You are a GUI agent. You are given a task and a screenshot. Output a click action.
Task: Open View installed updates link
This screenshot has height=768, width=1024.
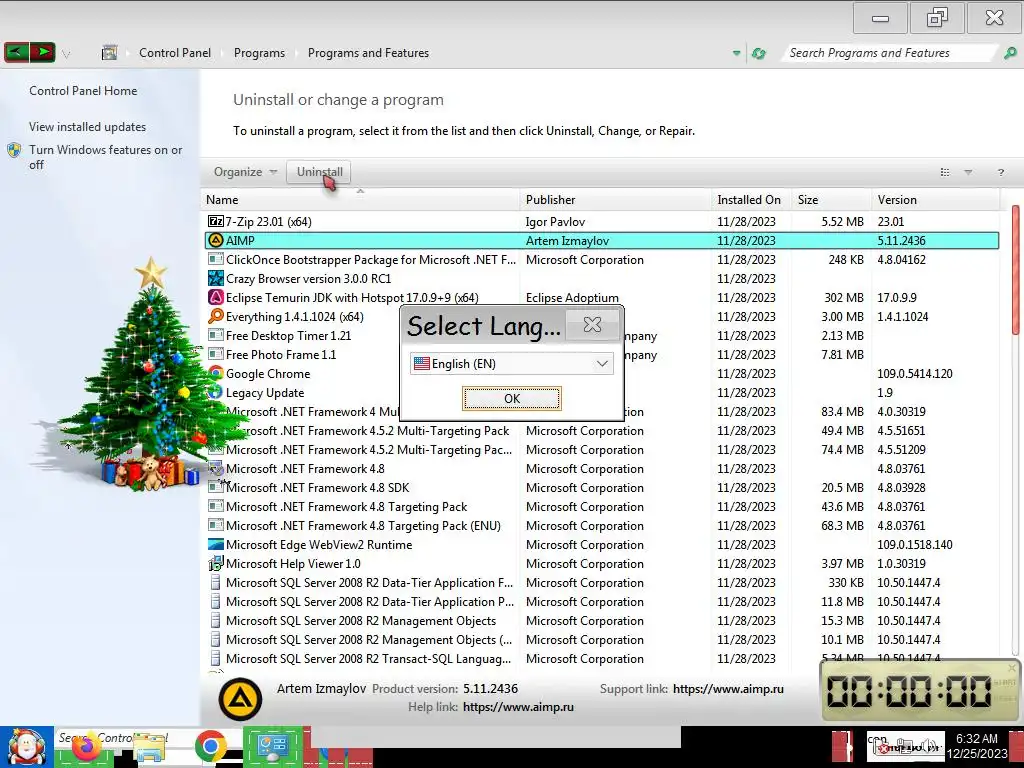coord(88,127)
